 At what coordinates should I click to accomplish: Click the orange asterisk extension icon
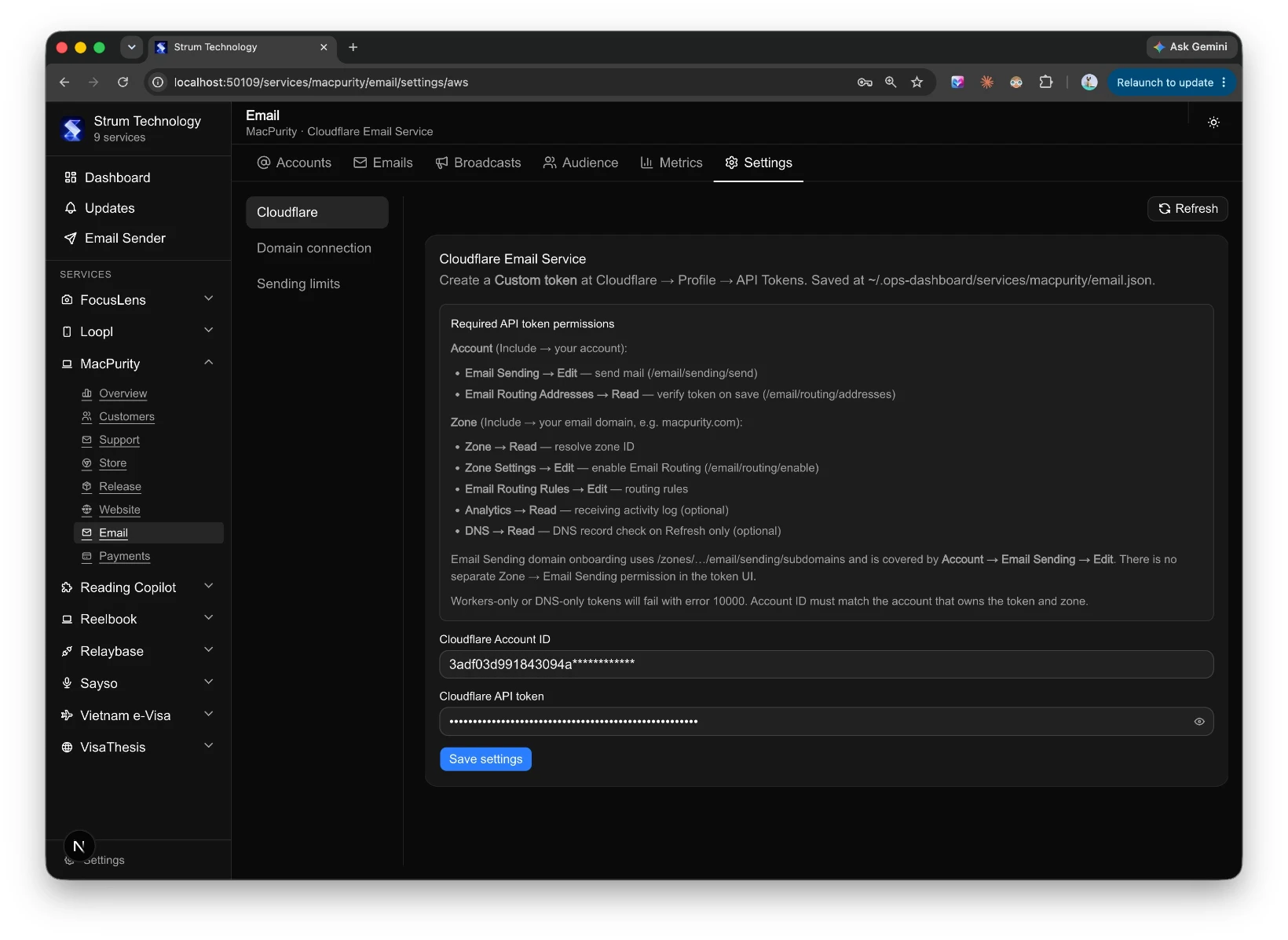click(x=987, y=82)
